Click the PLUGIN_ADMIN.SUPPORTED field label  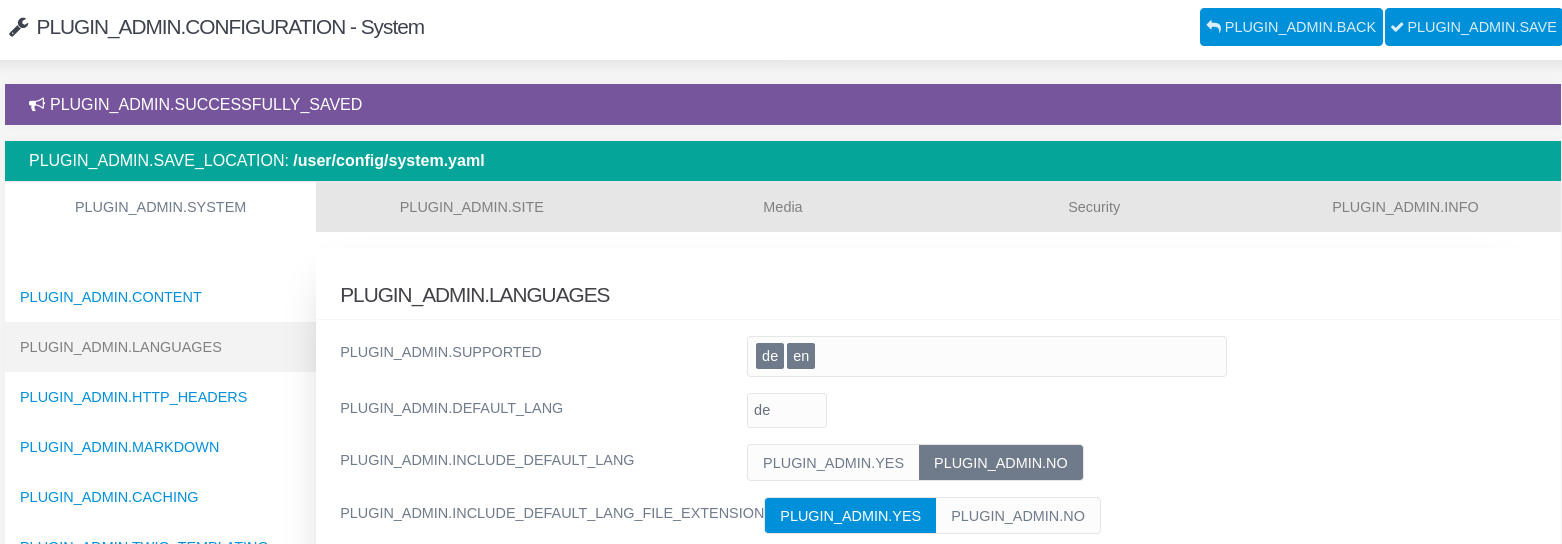pyautogui.click(x=441, y=352)
